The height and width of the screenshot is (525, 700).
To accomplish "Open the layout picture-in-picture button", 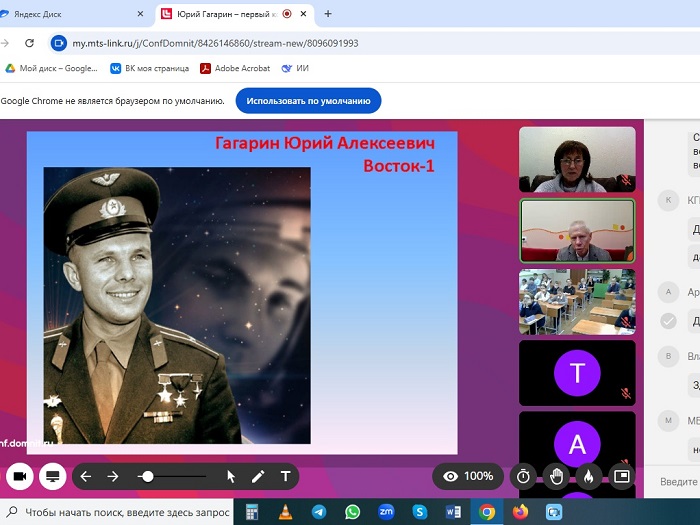I will 622,476.
